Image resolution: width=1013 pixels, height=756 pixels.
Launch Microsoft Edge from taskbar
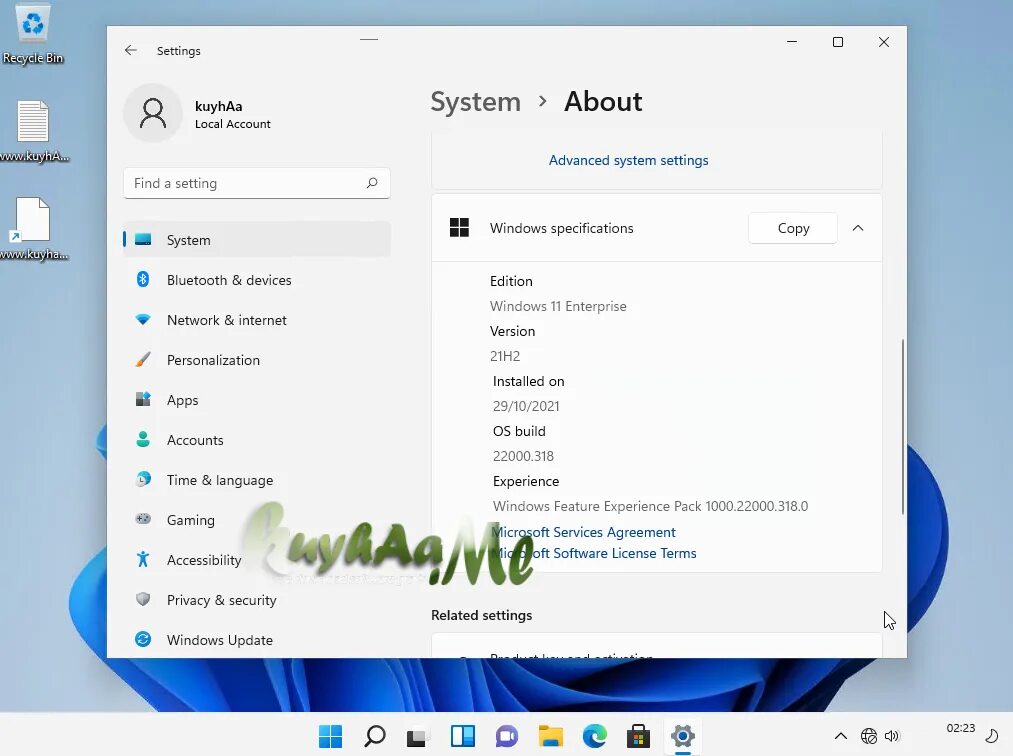594,735
